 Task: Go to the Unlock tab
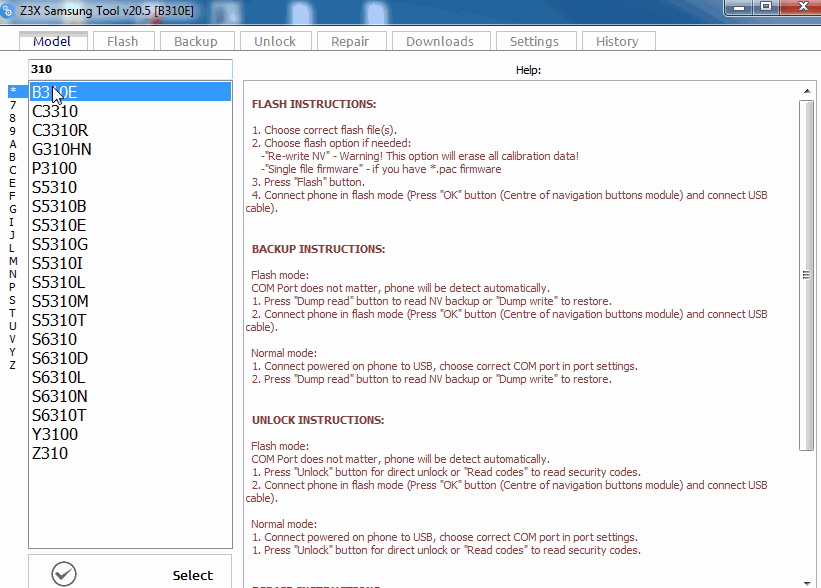(x=275, y=41)
